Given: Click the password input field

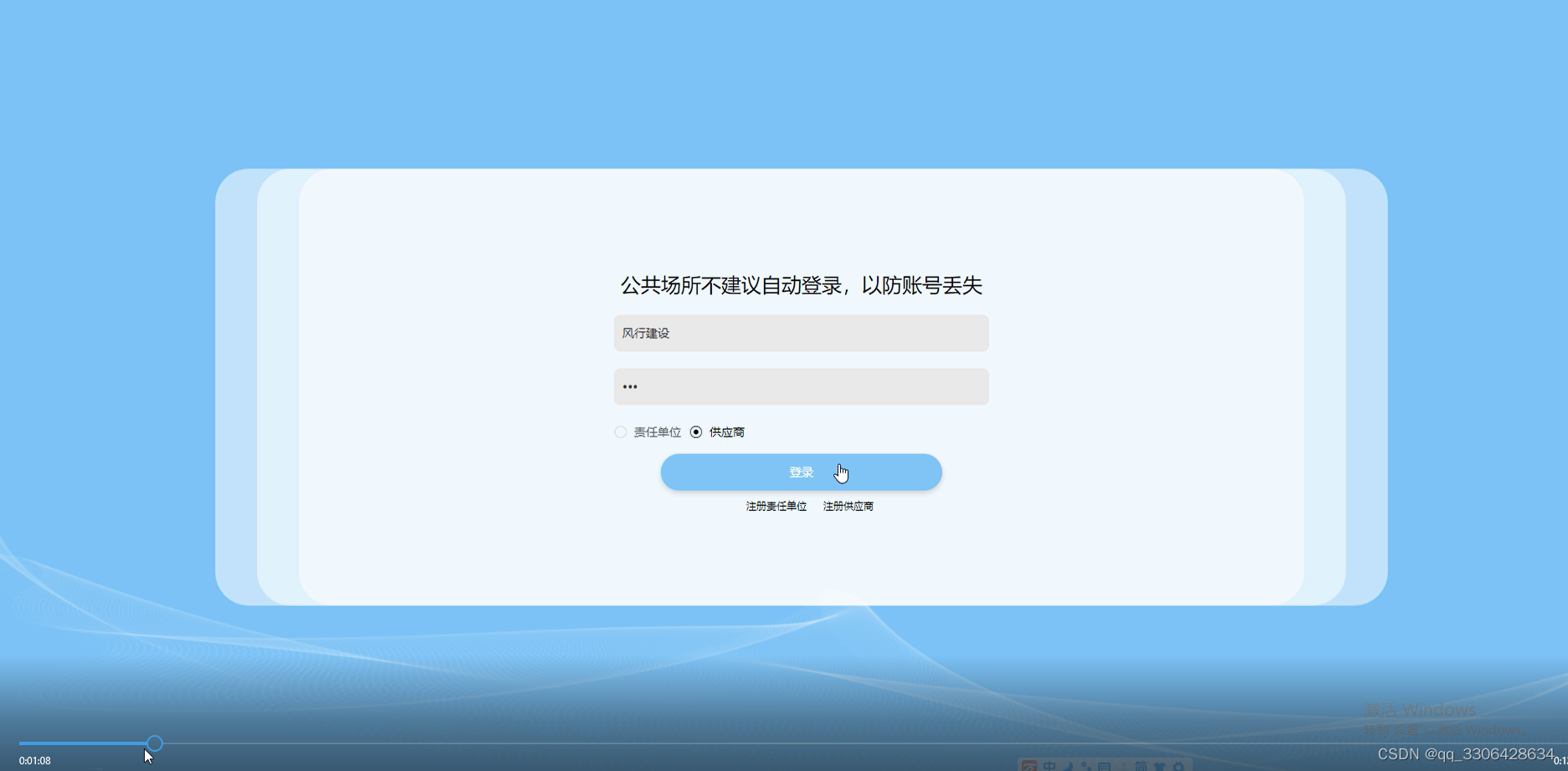Looking at the screenshot, I should [801, 386].
